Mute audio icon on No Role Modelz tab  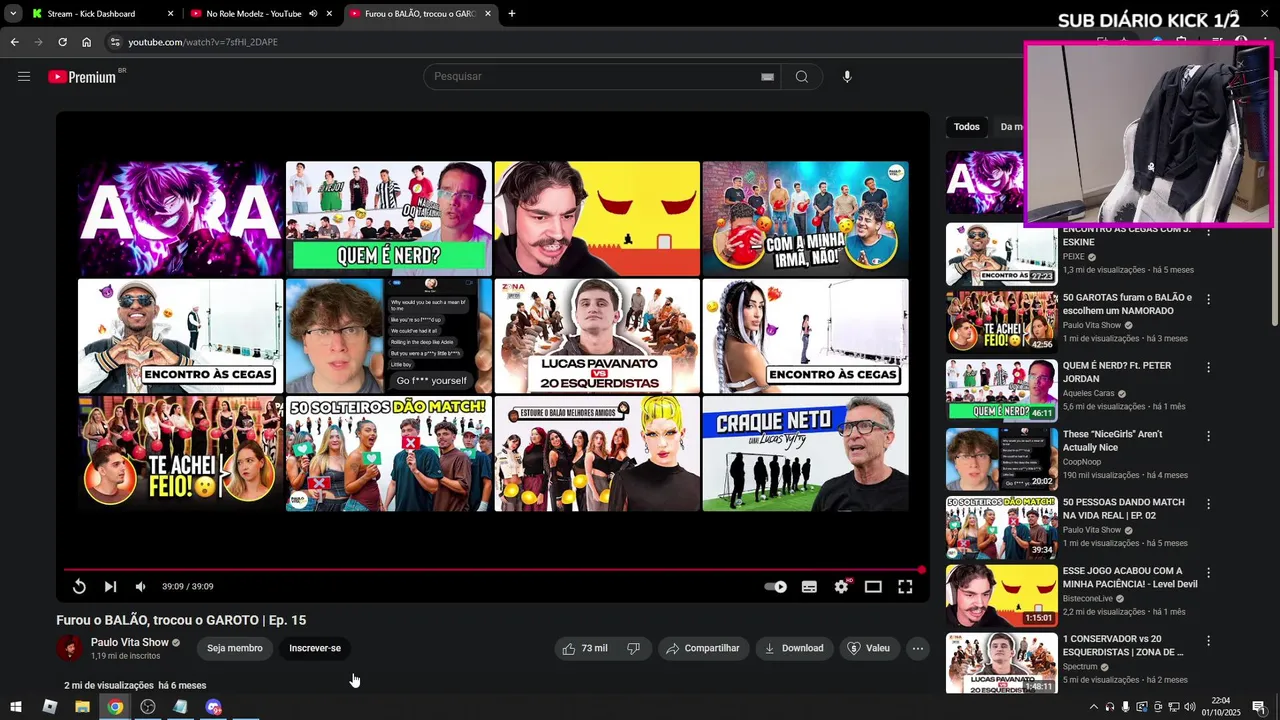coord(313,14)
